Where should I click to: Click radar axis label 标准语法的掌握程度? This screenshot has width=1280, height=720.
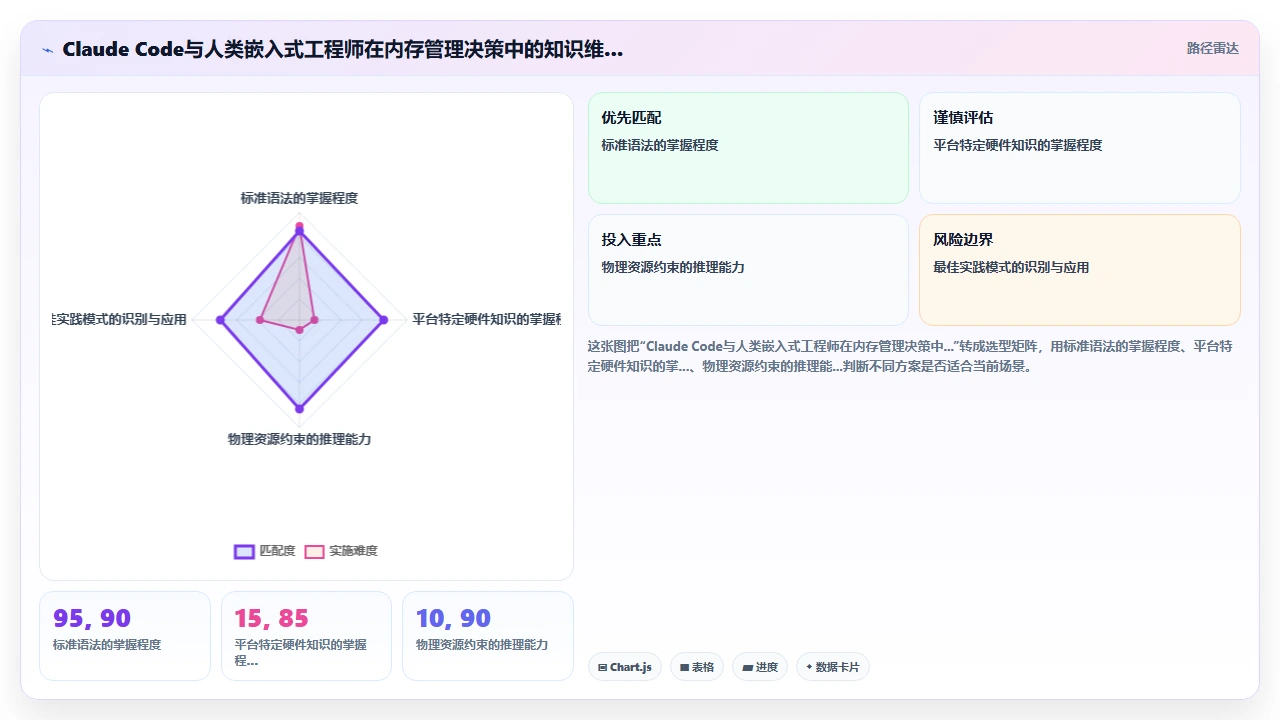tap(299, 198)
